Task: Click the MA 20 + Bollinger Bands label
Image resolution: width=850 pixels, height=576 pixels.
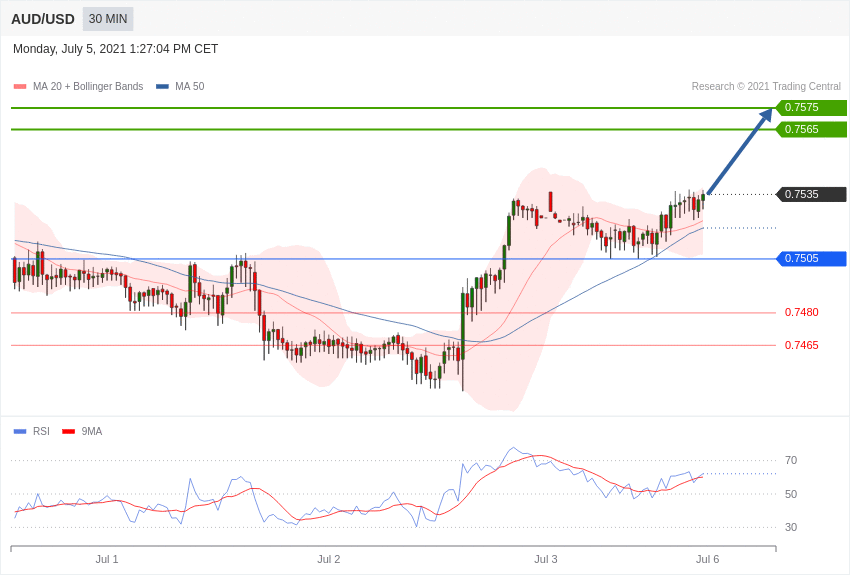Action: click(88, 87)
